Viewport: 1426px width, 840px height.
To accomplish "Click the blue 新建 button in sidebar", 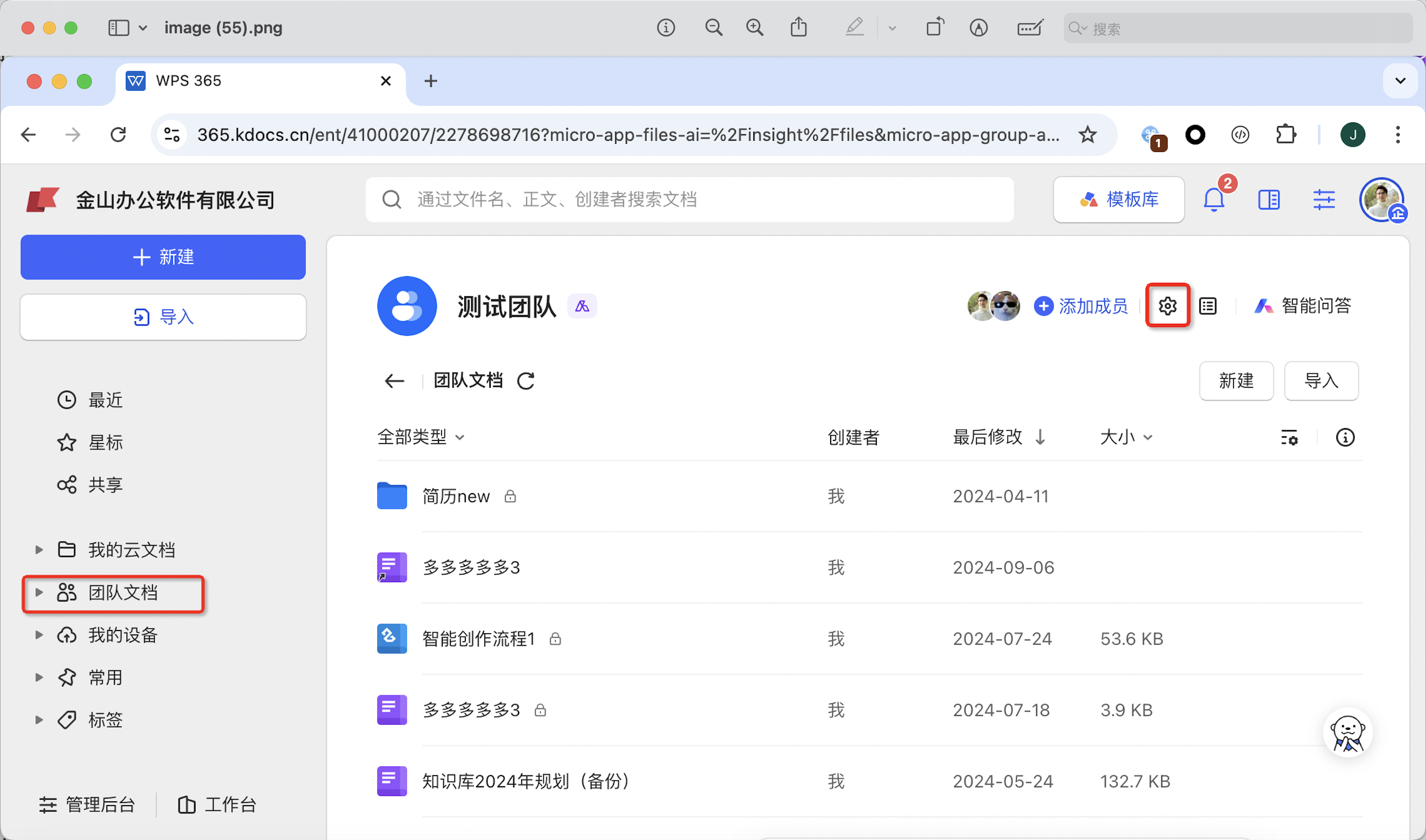I will [163, 257].
